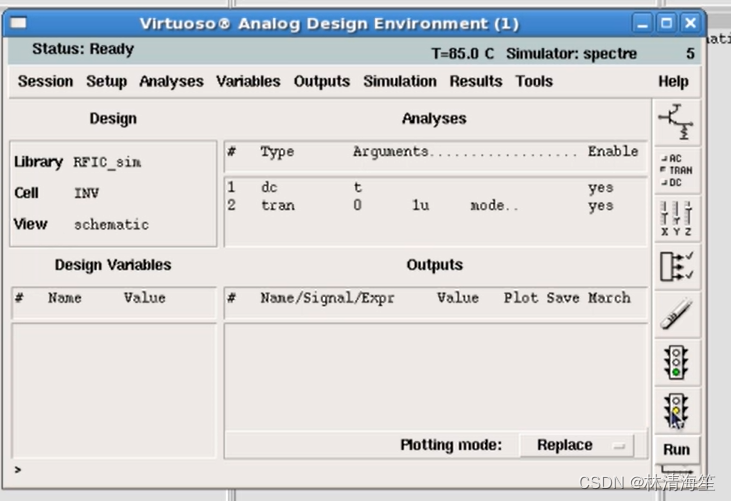Click the Simulator: spectre status text
Viewport: 731px width, 501px height.
(x=571, y=54)
